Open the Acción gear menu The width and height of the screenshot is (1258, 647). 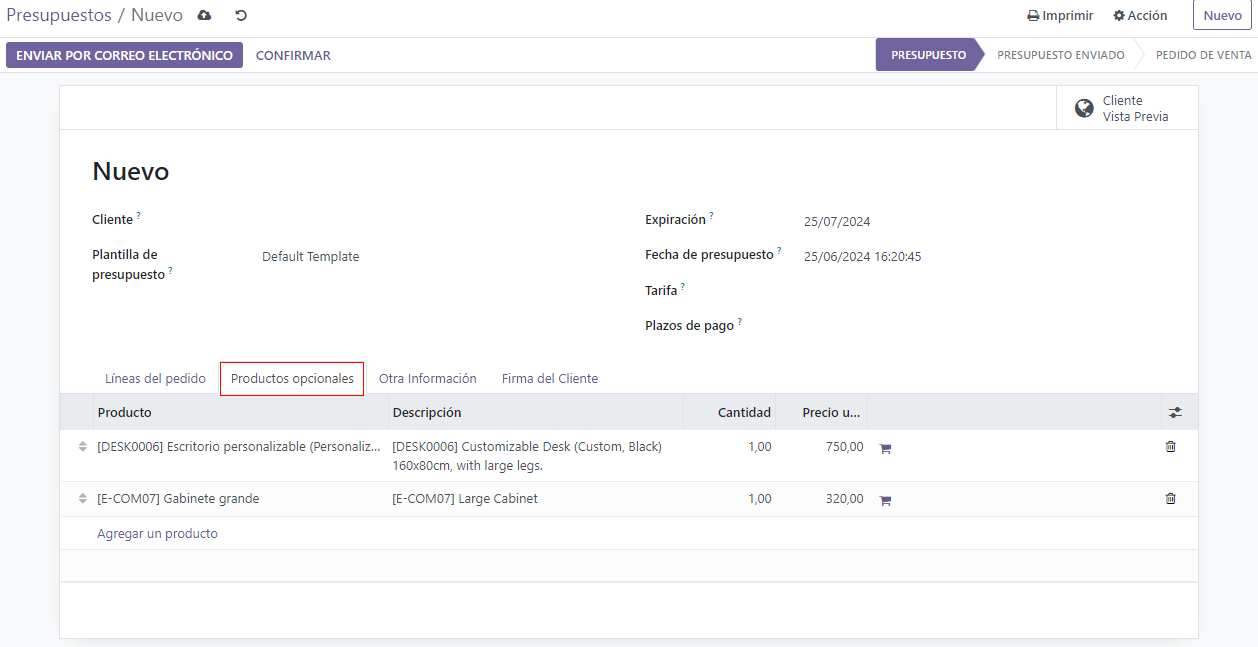[1140, 16]
